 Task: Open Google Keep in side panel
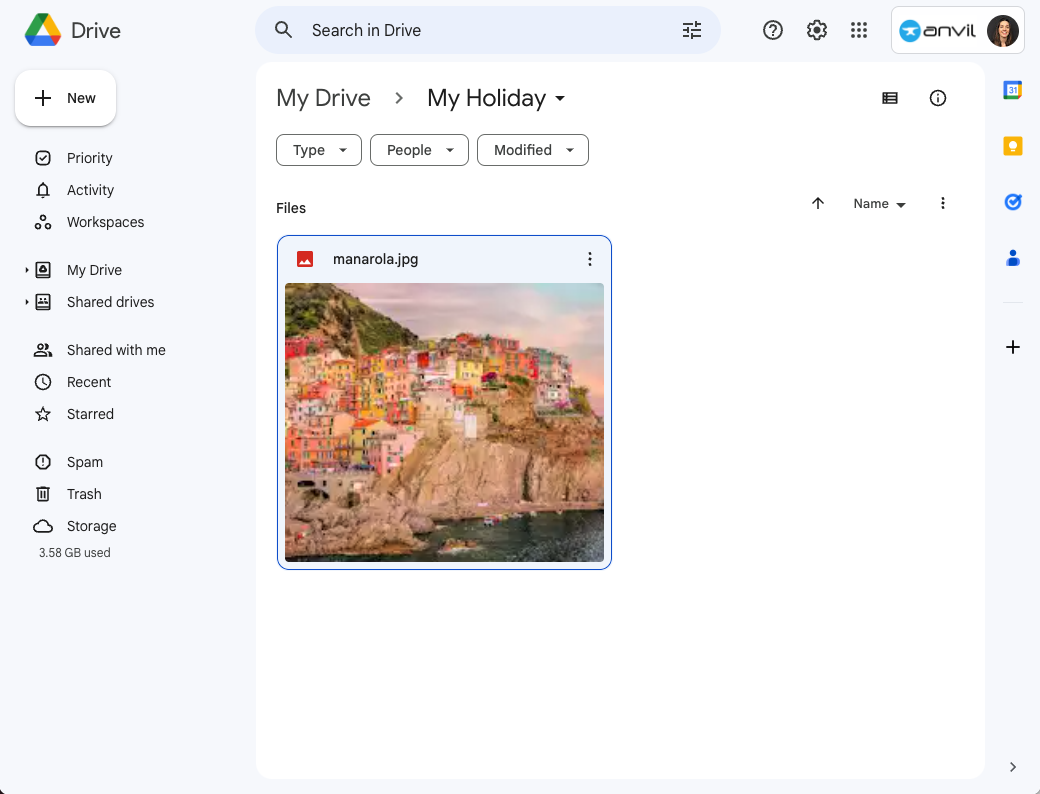click(1012, 145)
